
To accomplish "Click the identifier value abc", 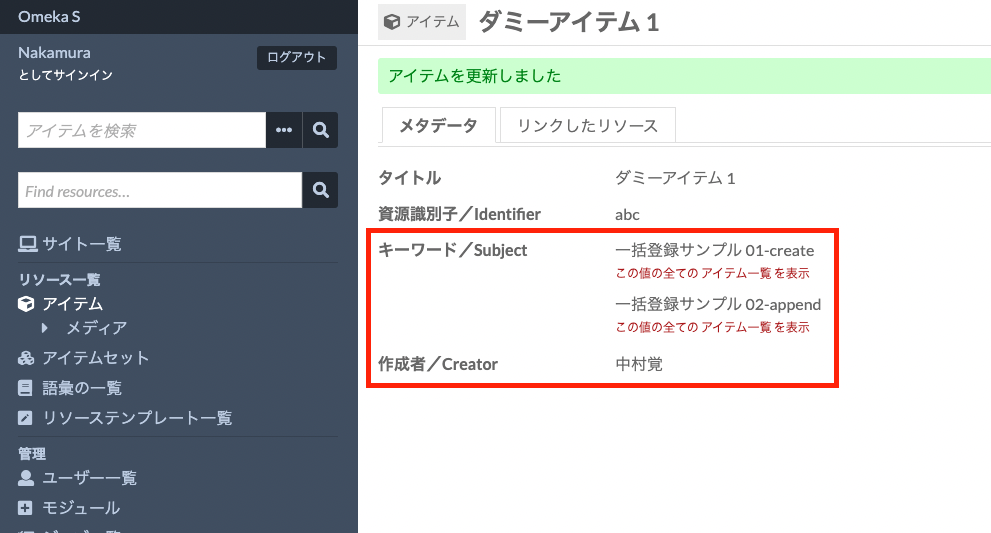I will 627,214.
